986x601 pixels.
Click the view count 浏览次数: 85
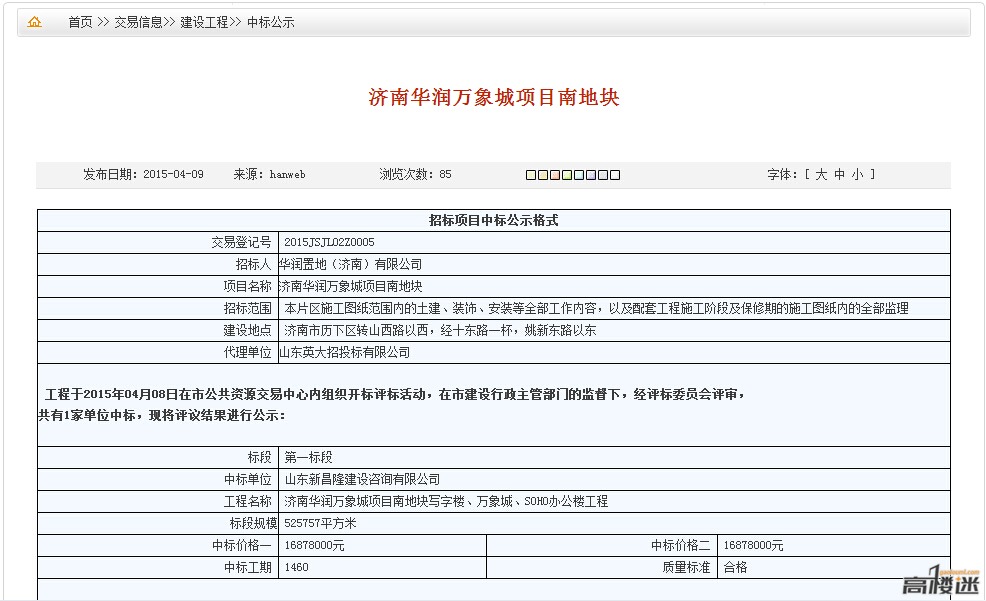click(x=415, y=174)
